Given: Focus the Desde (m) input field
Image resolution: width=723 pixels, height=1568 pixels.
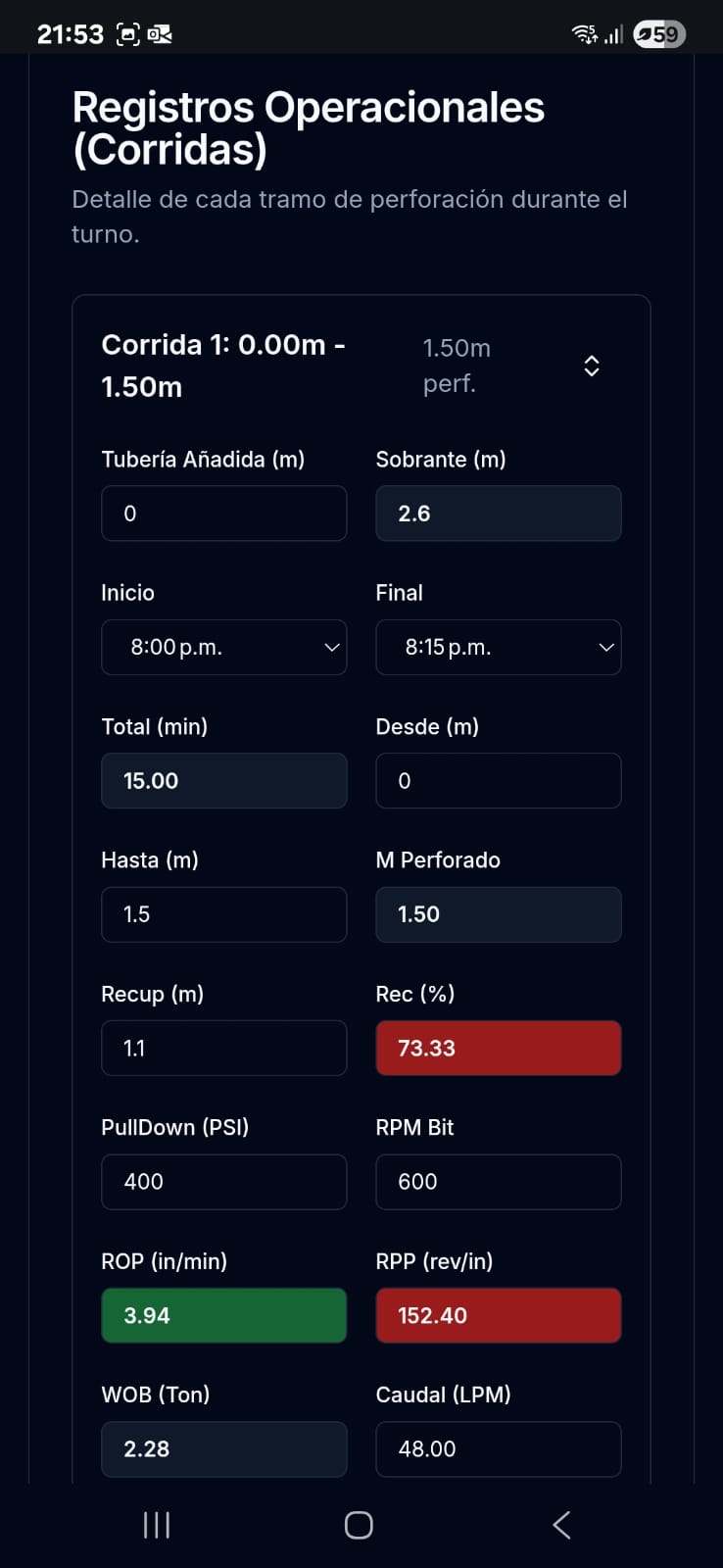Looking at the screenshot, I should [x=498, y=781].
